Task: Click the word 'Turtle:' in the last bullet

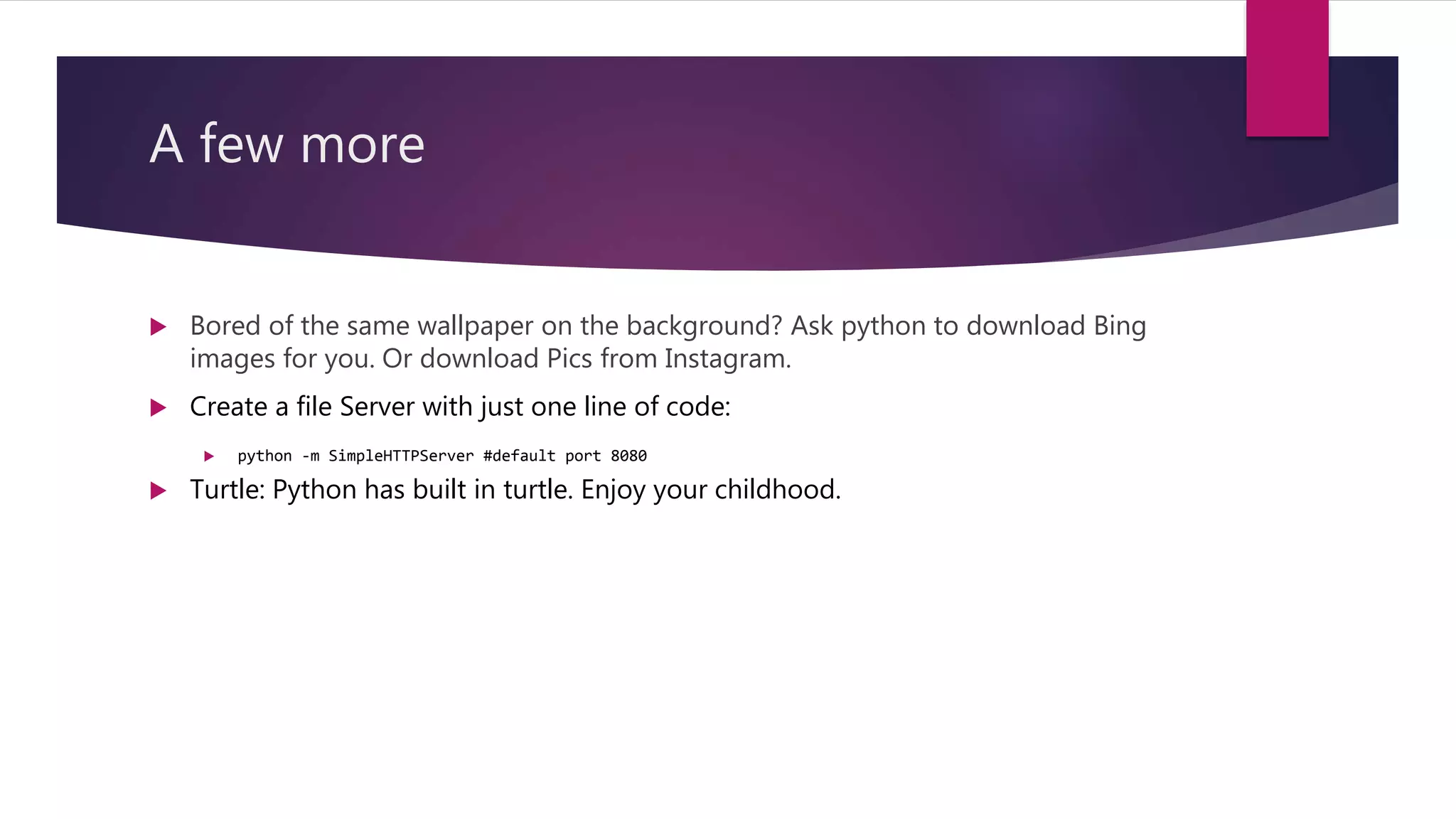Action: (227, 490)
